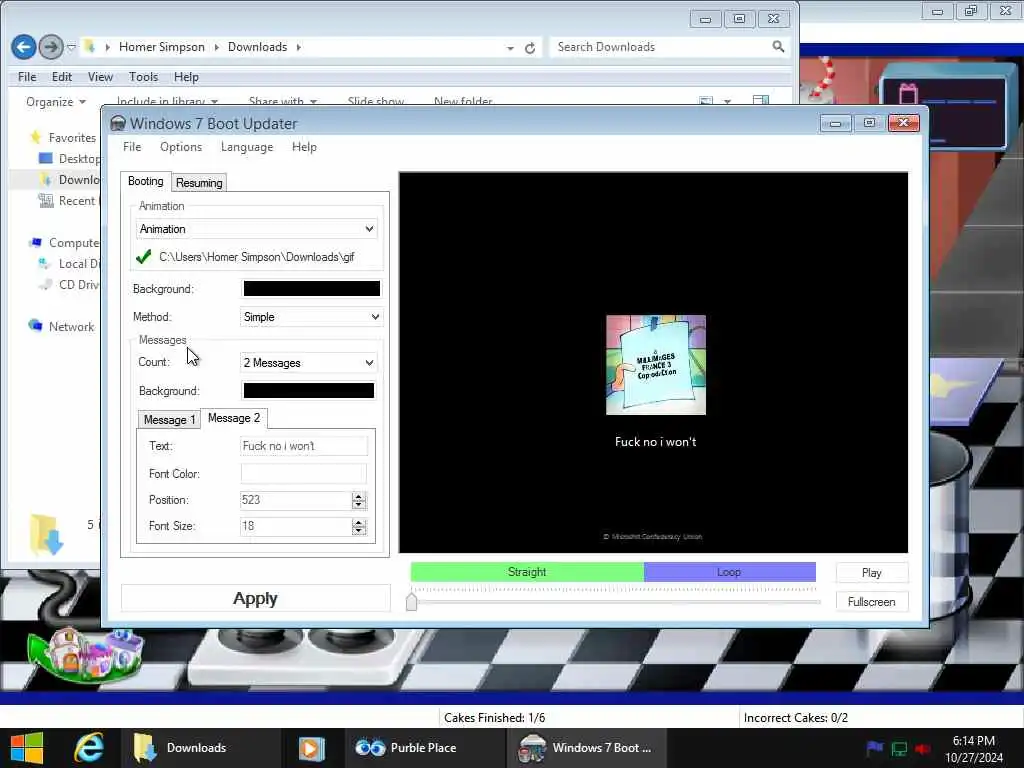
Task: Click the message Text input field
Action: (x=304, y=446)
